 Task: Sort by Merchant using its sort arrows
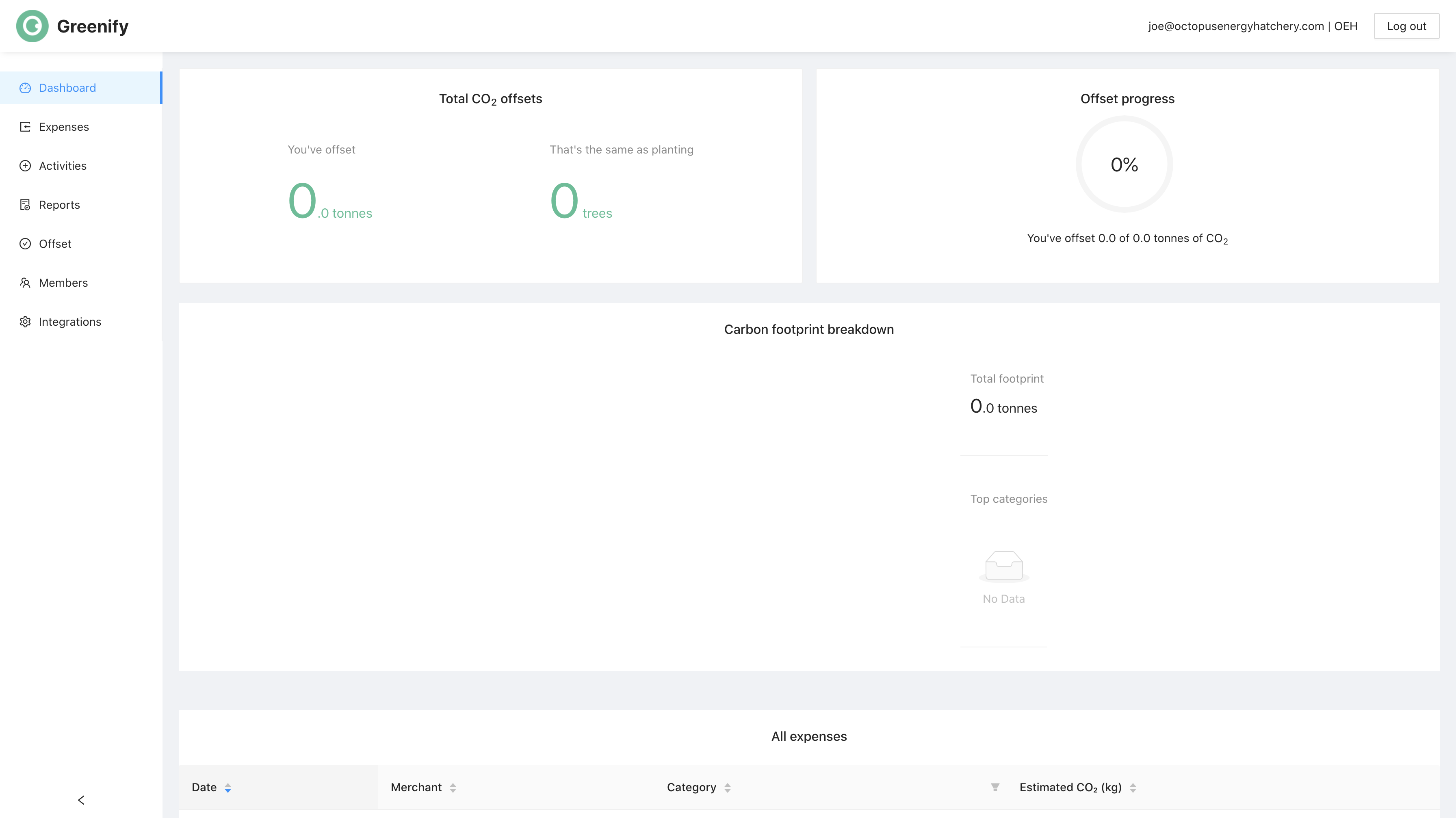point(453,788)
